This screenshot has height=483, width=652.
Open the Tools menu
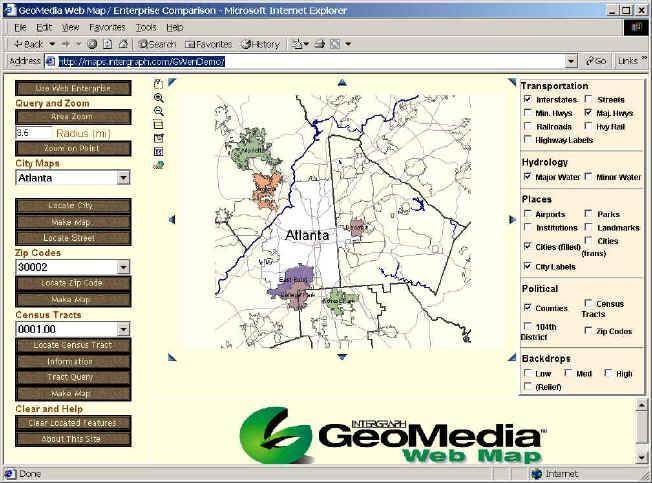146,28
